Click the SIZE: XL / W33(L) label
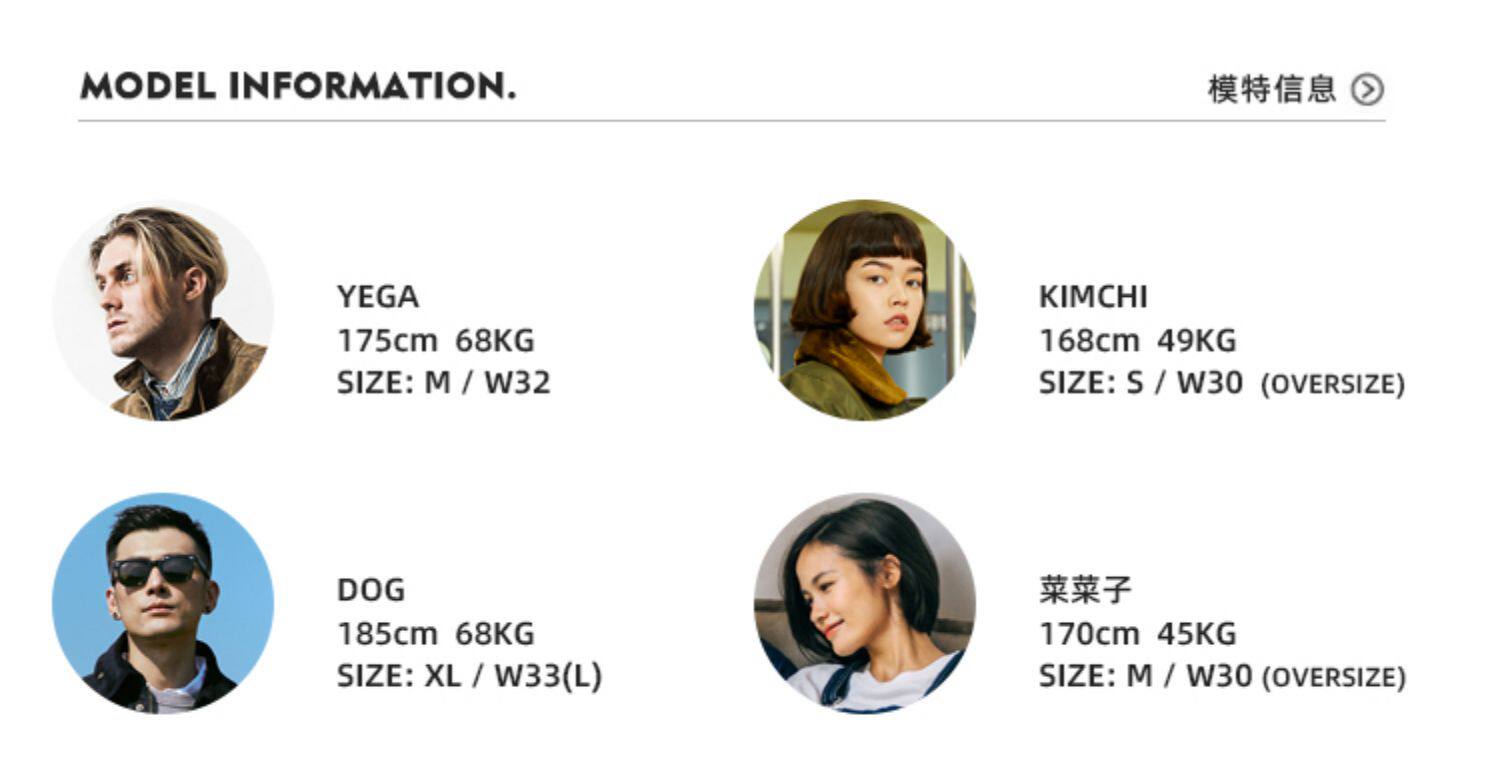This screenshot has width=1500, height=766. point(469,677)
